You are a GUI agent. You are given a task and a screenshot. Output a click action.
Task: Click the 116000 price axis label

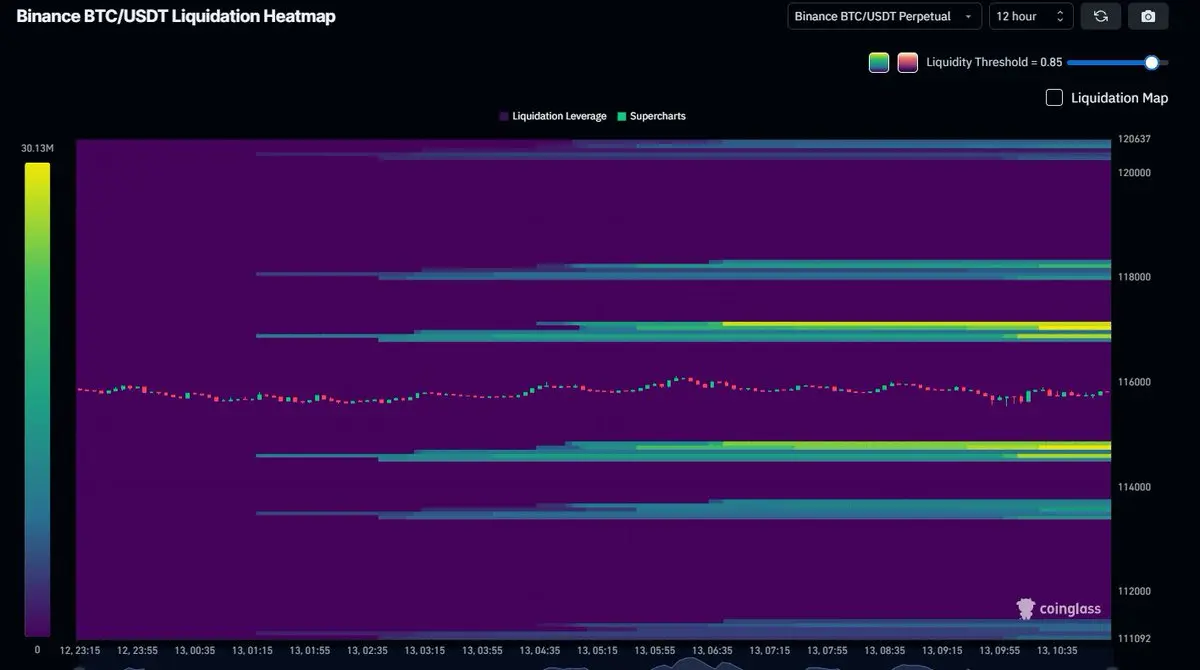[x=1134, y=382]
